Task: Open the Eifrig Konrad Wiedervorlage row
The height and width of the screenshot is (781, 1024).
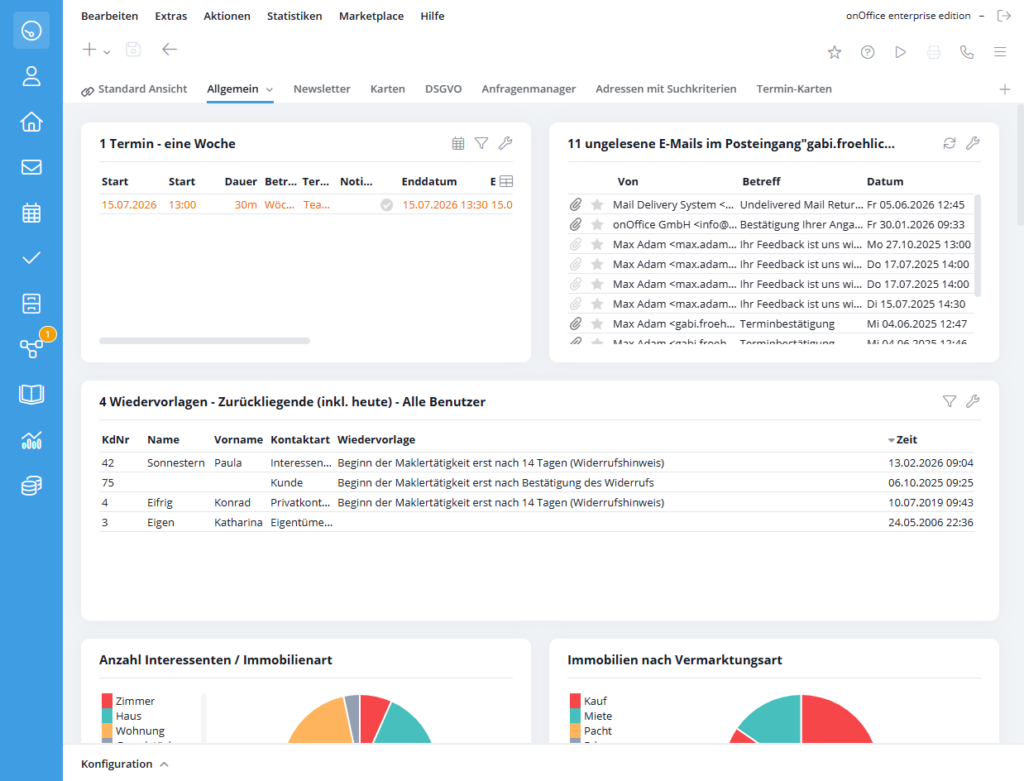Action: [536, 503]
